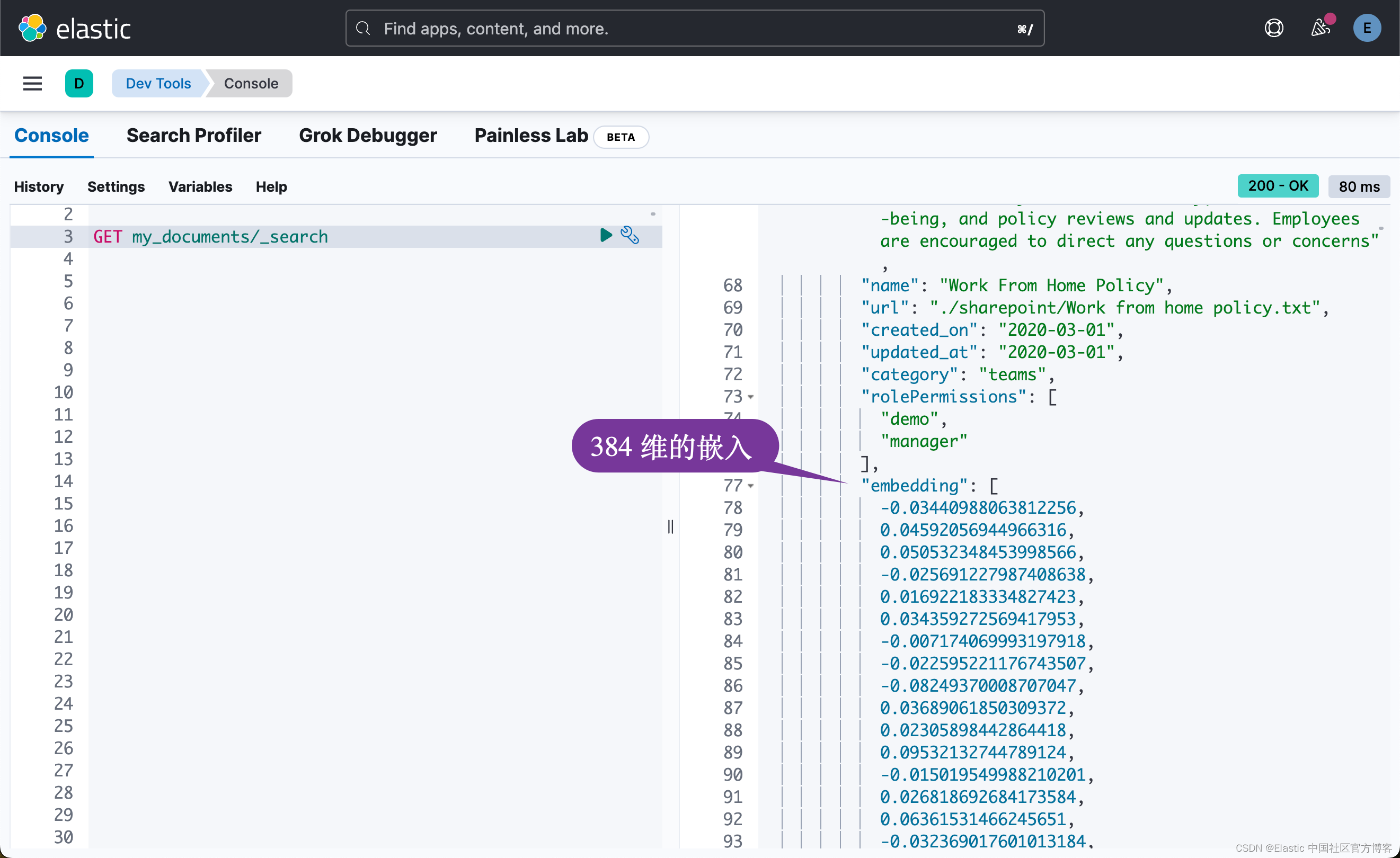The height and width of the screenshot is (858, 1400).
Task: Open the Painless Lab tab
Action: click(x=530, y=136)
